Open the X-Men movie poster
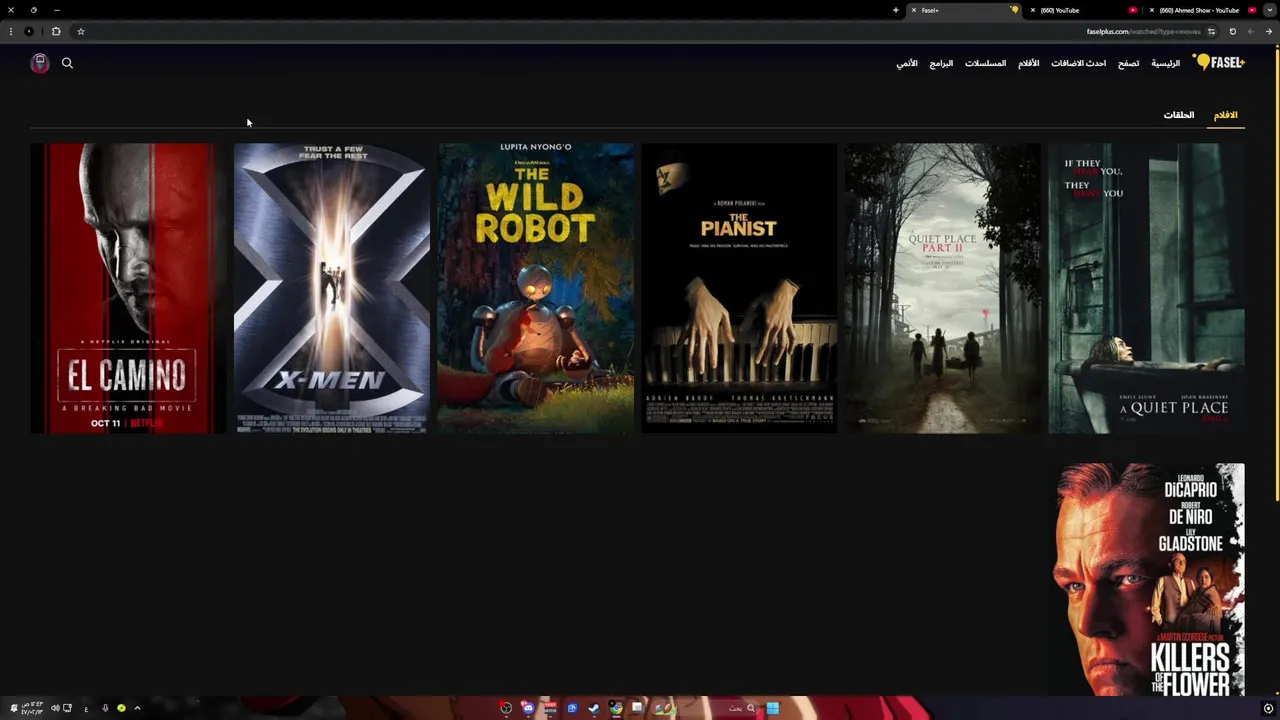1280x720 pixels. pos(332,288)
